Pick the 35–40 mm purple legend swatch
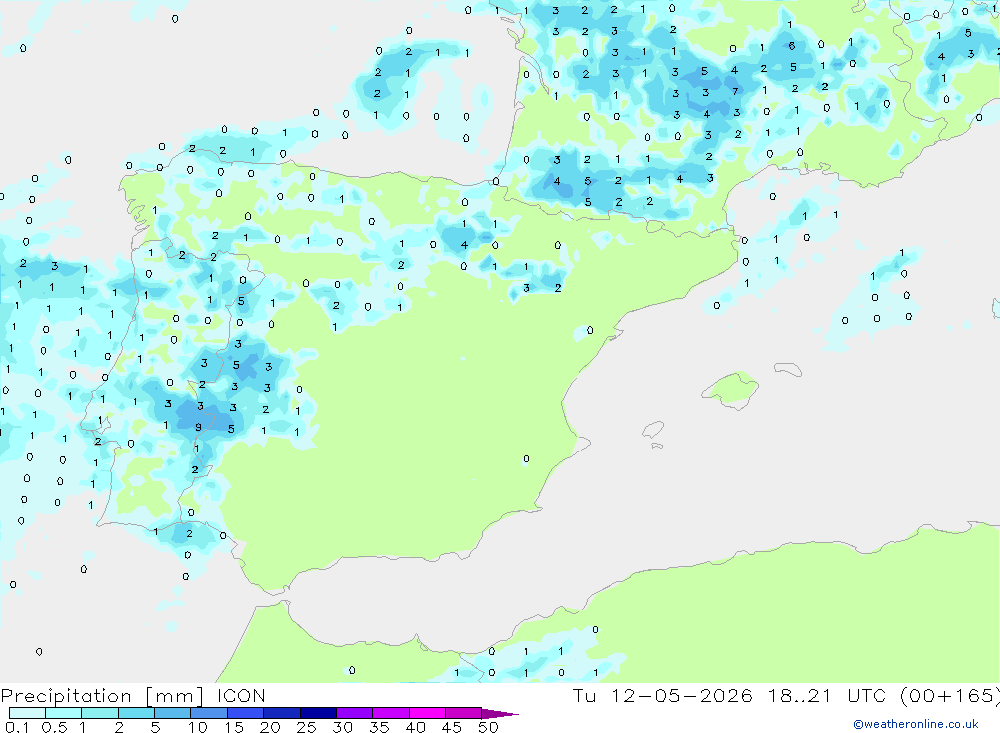Viewport: 1000px width, 733px height. coord(391,713)
